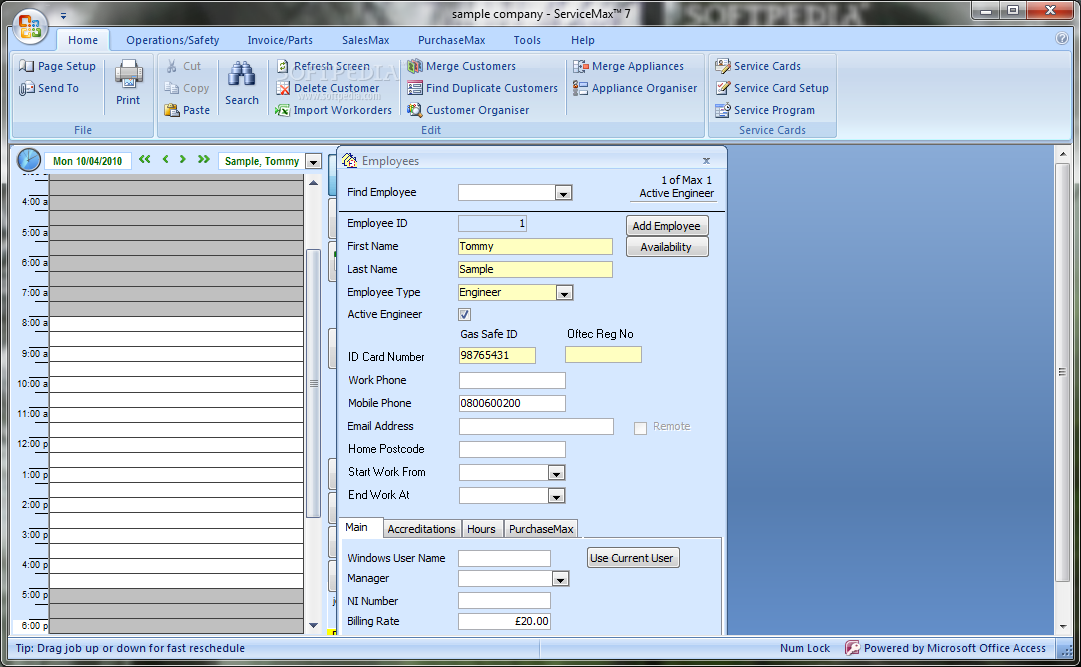Open Search with the binoculars icon
Viewport: 1081px width, 667px height.
(x=242, y=74)
